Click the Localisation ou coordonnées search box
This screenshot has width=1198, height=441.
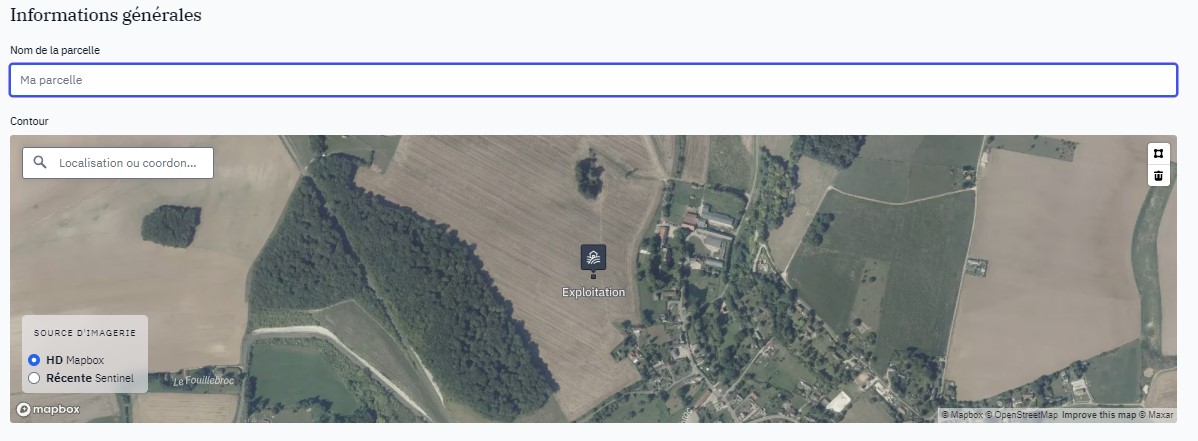[x=118, y=163]
